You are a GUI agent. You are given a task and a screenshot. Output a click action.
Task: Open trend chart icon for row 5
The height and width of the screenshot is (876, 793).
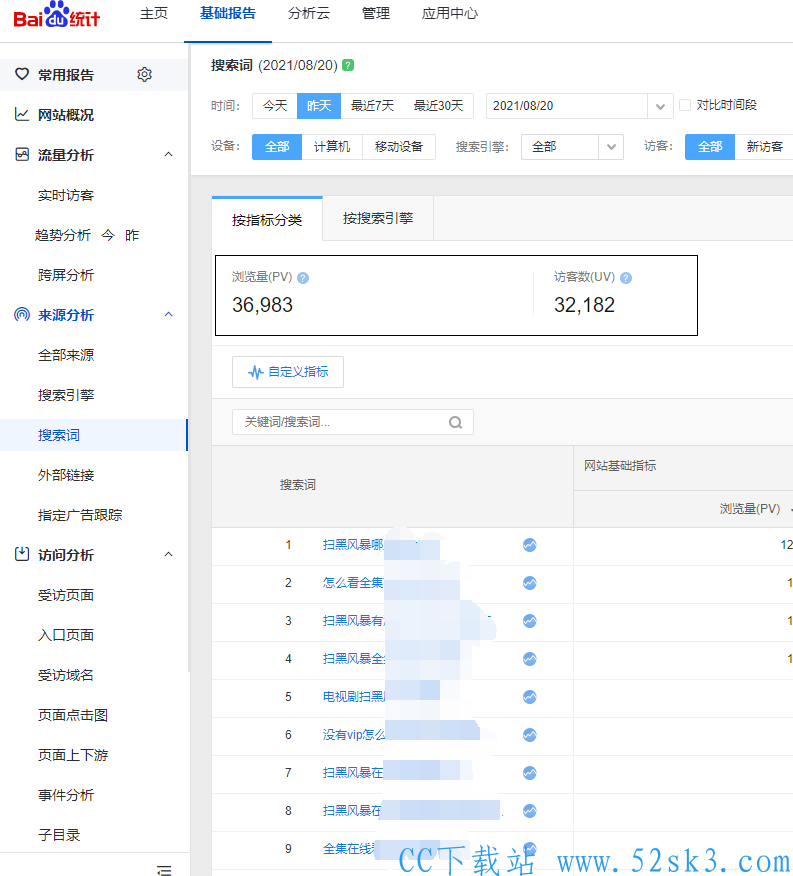(530, 697)
